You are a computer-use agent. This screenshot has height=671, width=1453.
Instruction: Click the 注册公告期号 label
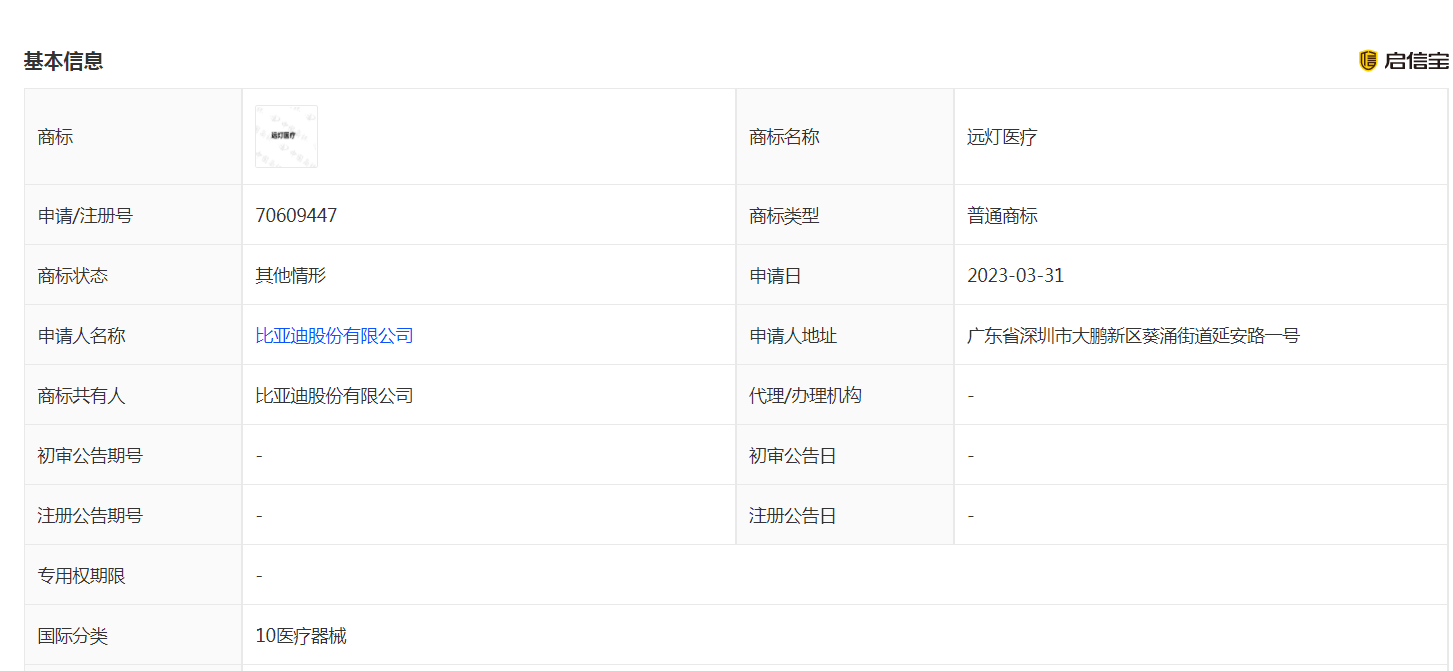90,516
